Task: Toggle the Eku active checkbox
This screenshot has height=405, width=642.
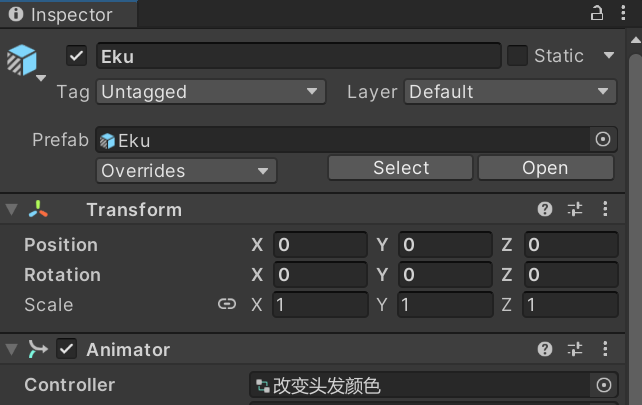Action: coord(77,56)
